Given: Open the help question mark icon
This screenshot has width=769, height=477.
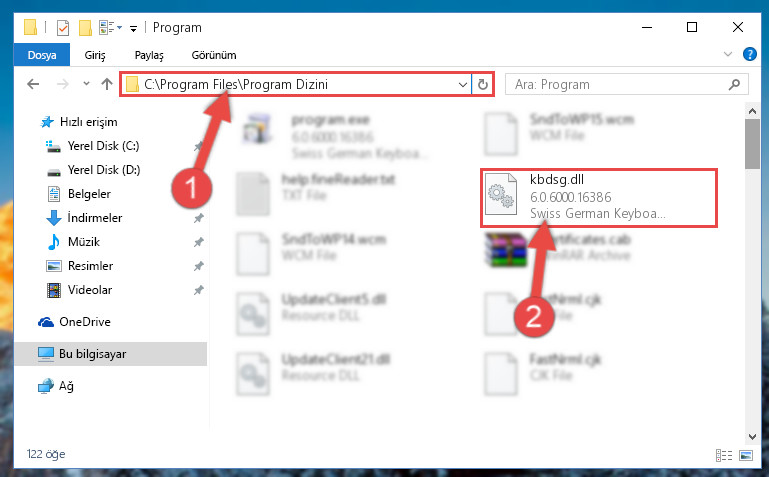Looking at the screenshot, I should [749, 54].
